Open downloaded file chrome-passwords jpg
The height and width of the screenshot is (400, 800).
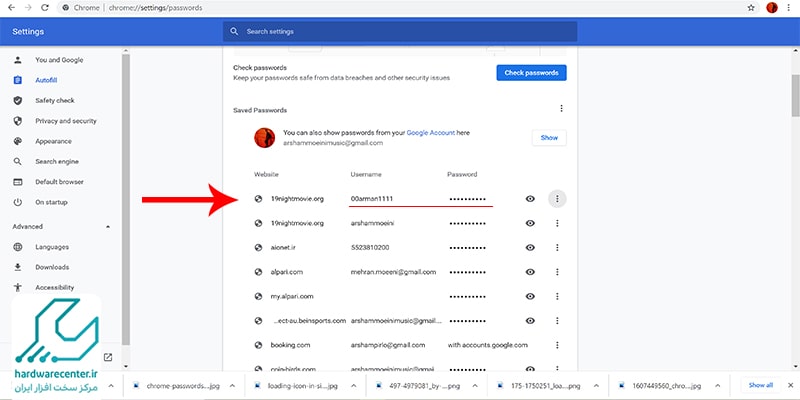click(x=183, y=386)
